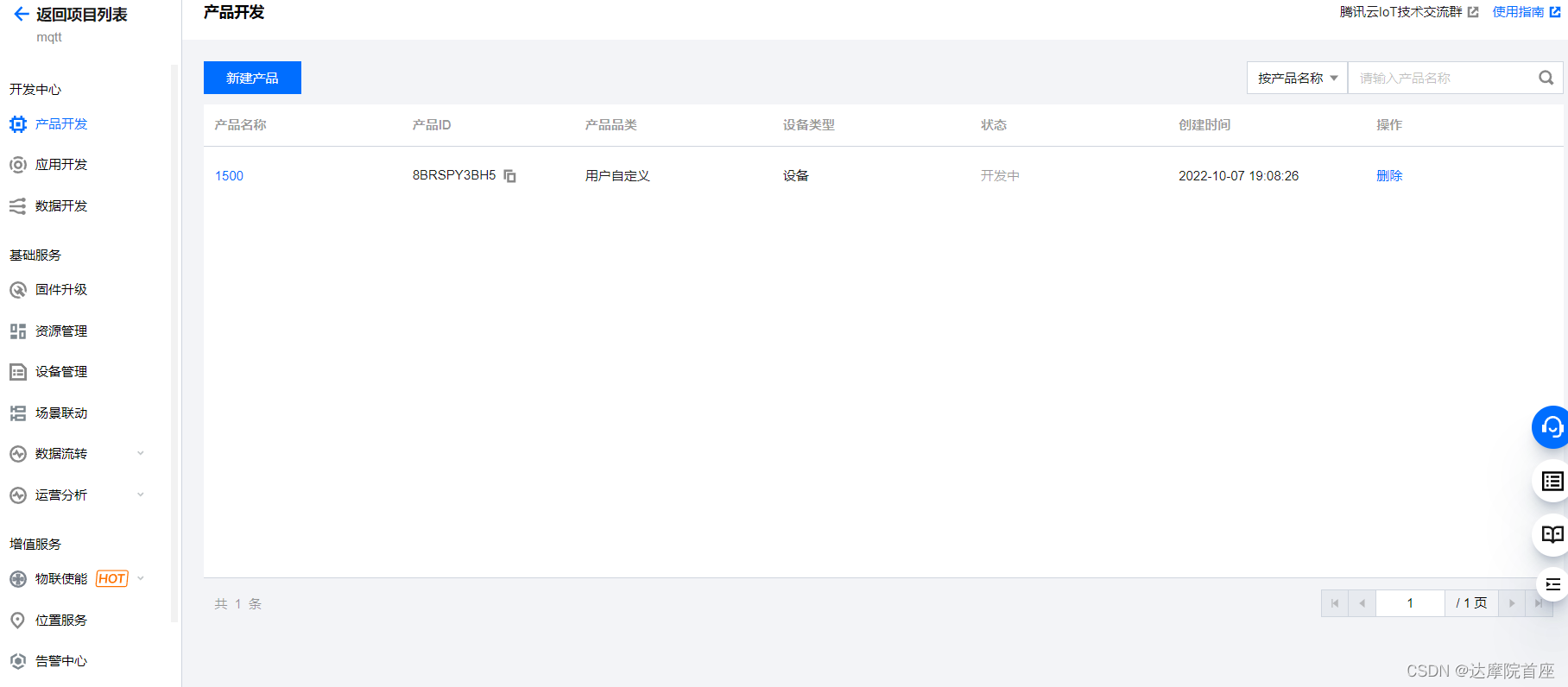
Task: Click the 物联使能 sidebar icon
Action: coord(18,579)
